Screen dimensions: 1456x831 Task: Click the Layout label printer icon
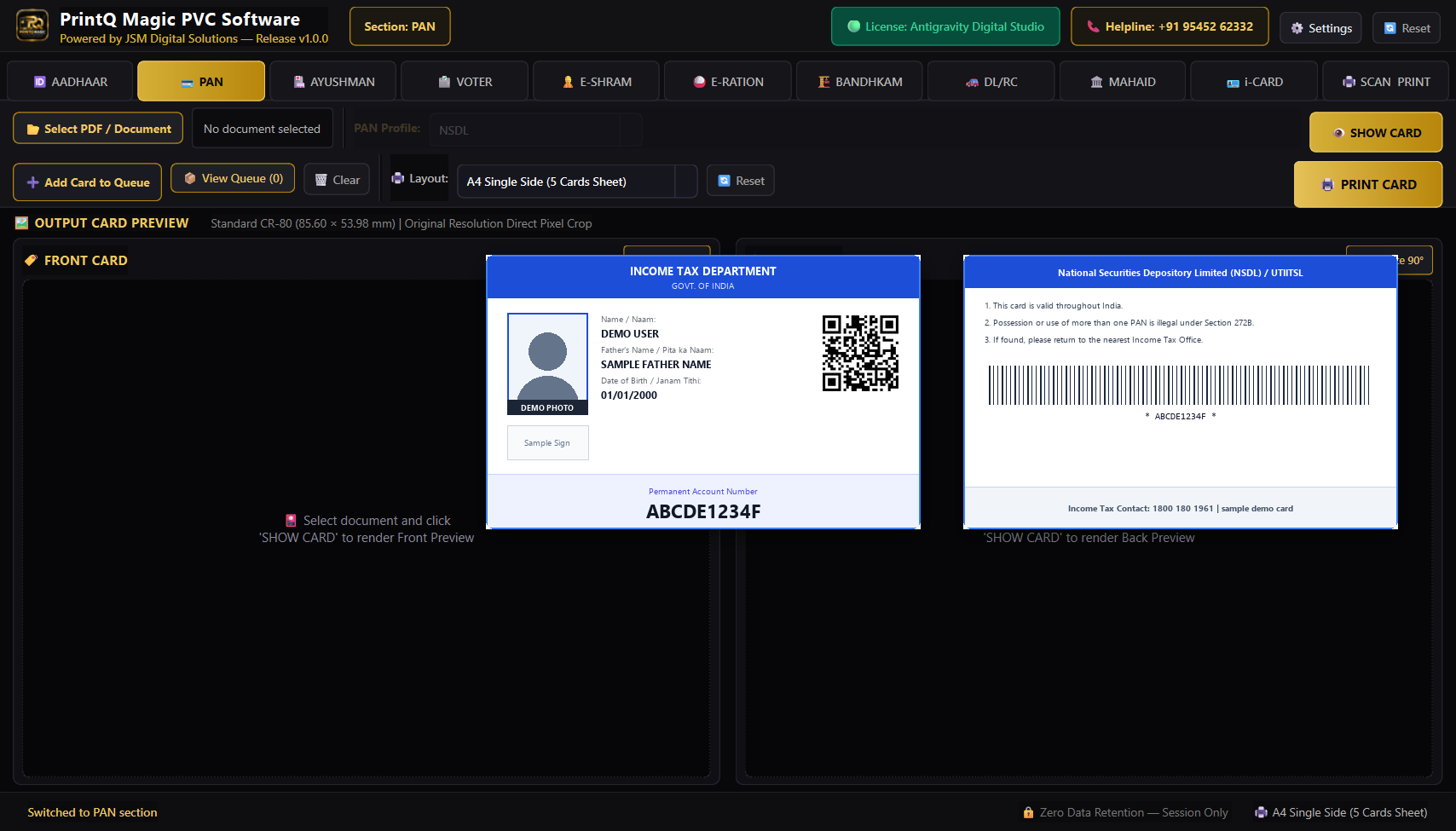click(x=398, y=178)
